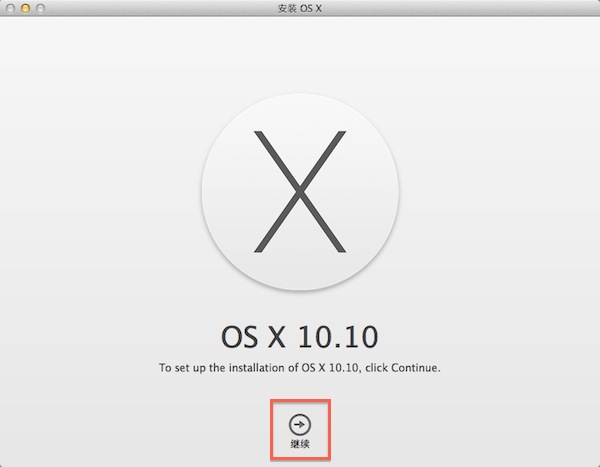
Task: Click the 'To set up the installation' instruction text
Action: (300, 368)
